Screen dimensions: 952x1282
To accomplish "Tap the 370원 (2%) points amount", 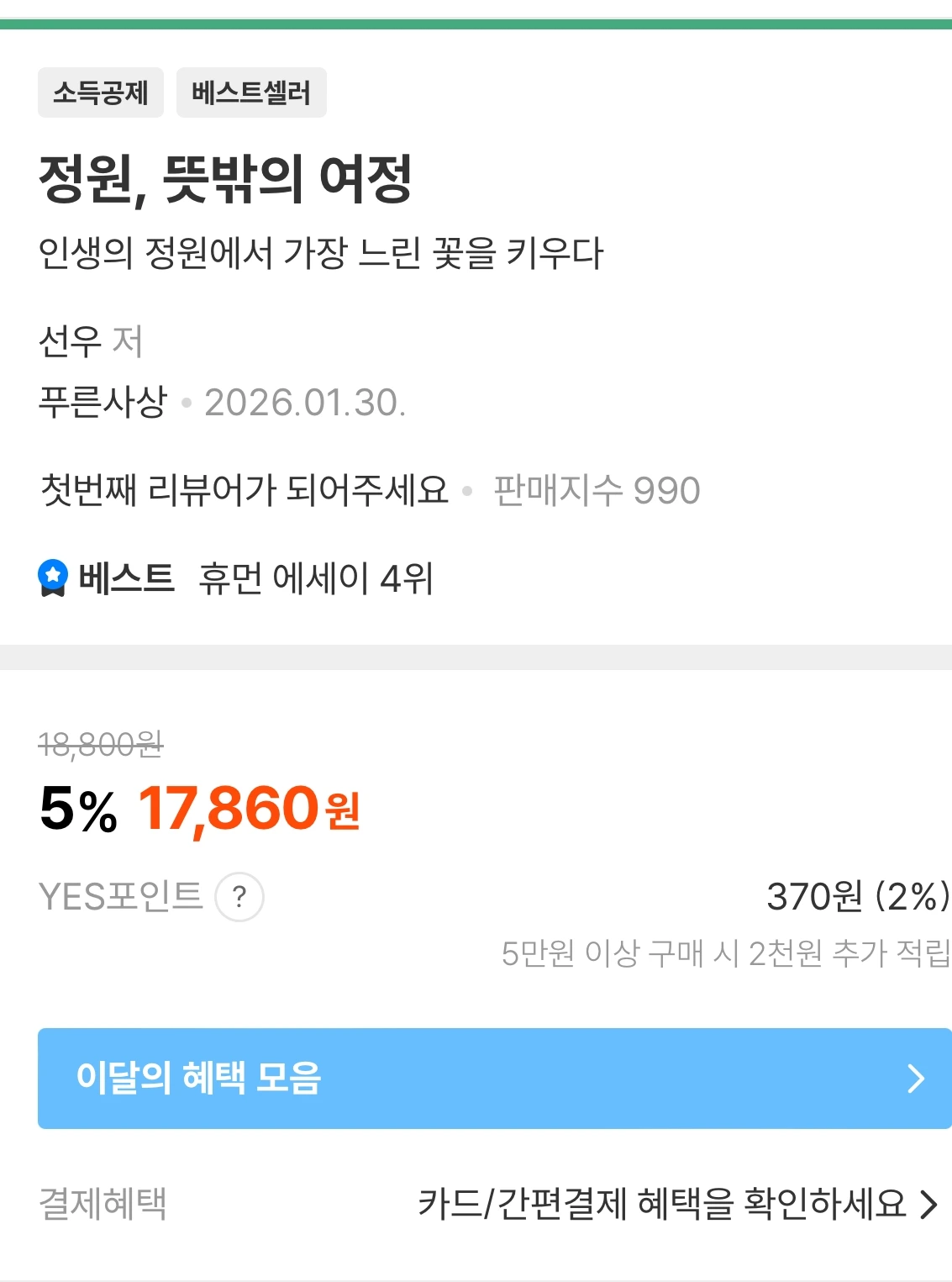I will 858,896.
